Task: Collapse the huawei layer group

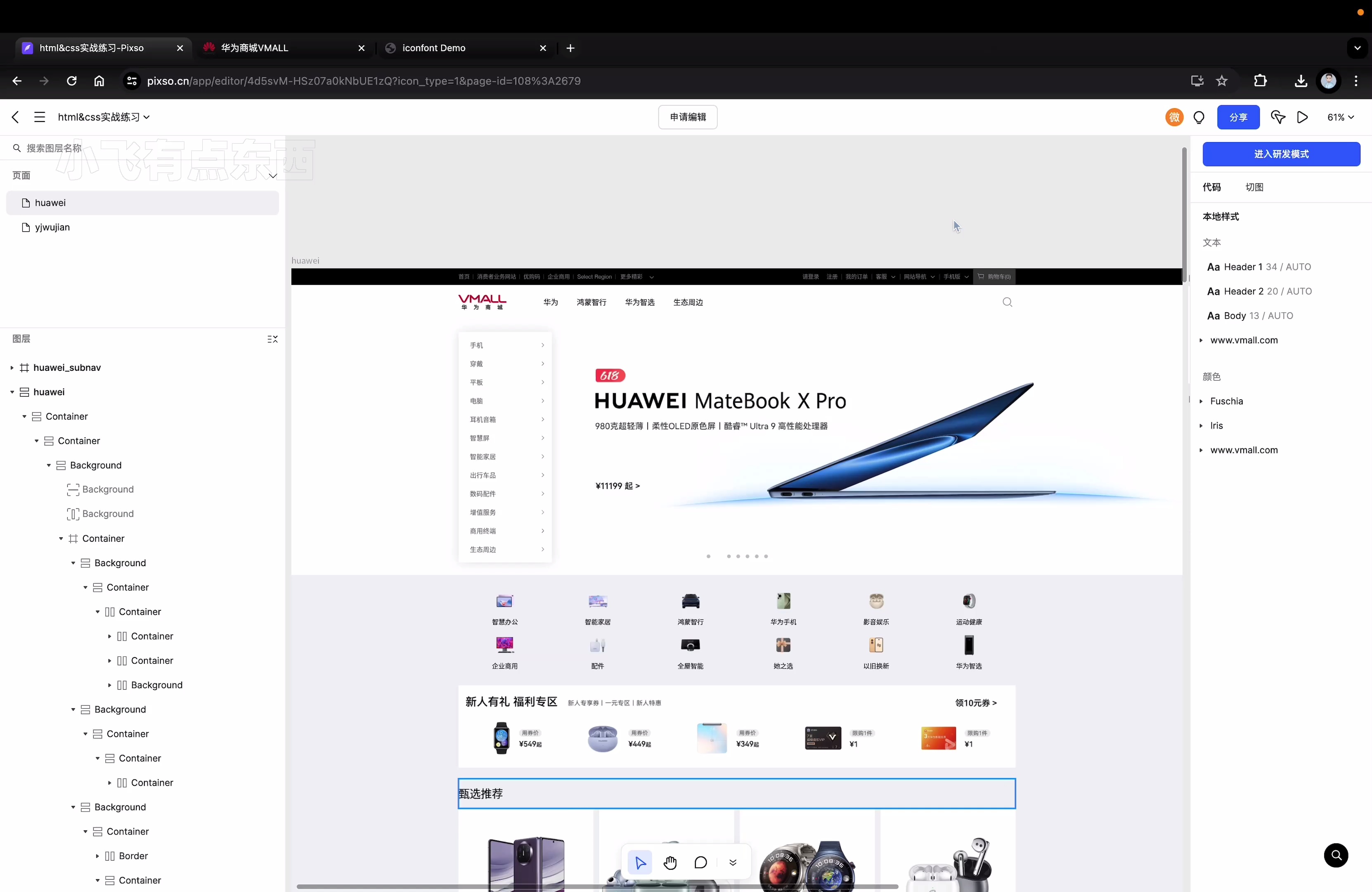Action: pyautogui.click(x=12, y=391)
